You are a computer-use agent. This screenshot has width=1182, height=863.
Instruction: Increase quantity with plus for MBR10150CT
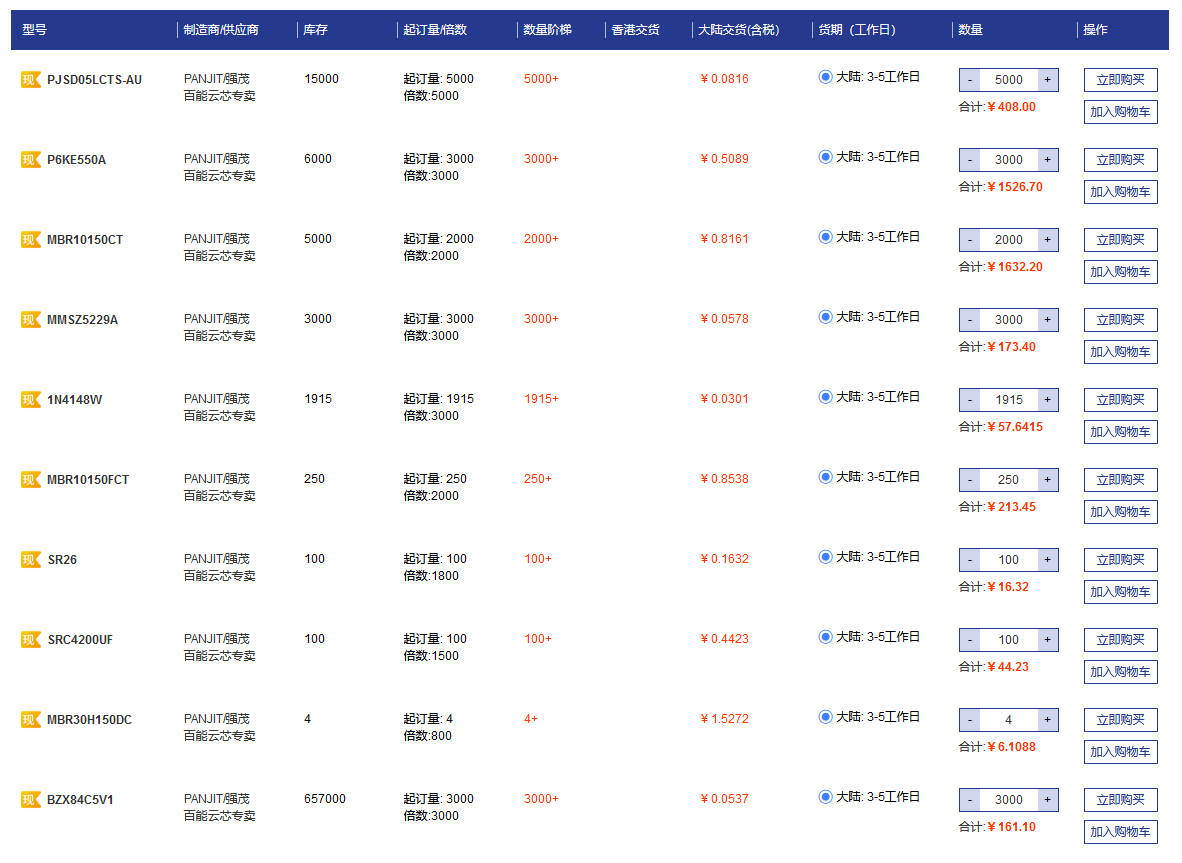[1047, 240]
